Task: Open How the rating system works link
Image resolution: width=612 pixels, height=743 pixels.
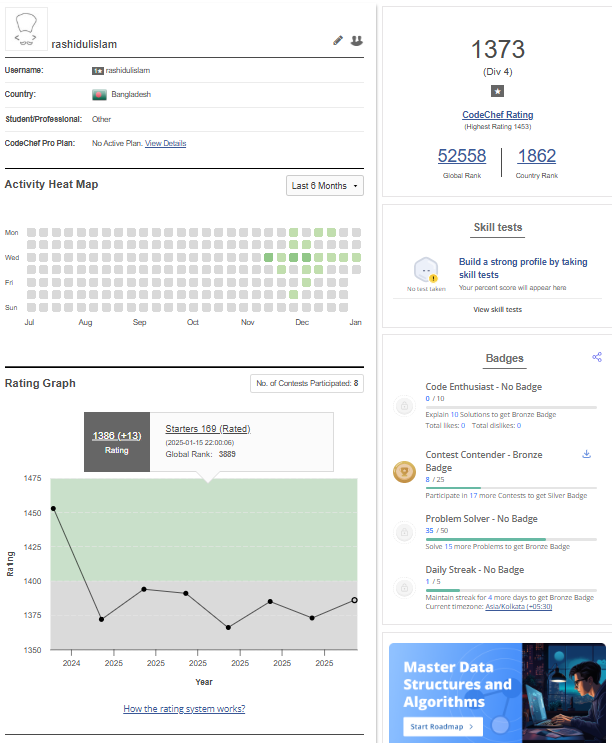Action: (x=184, y=709)
